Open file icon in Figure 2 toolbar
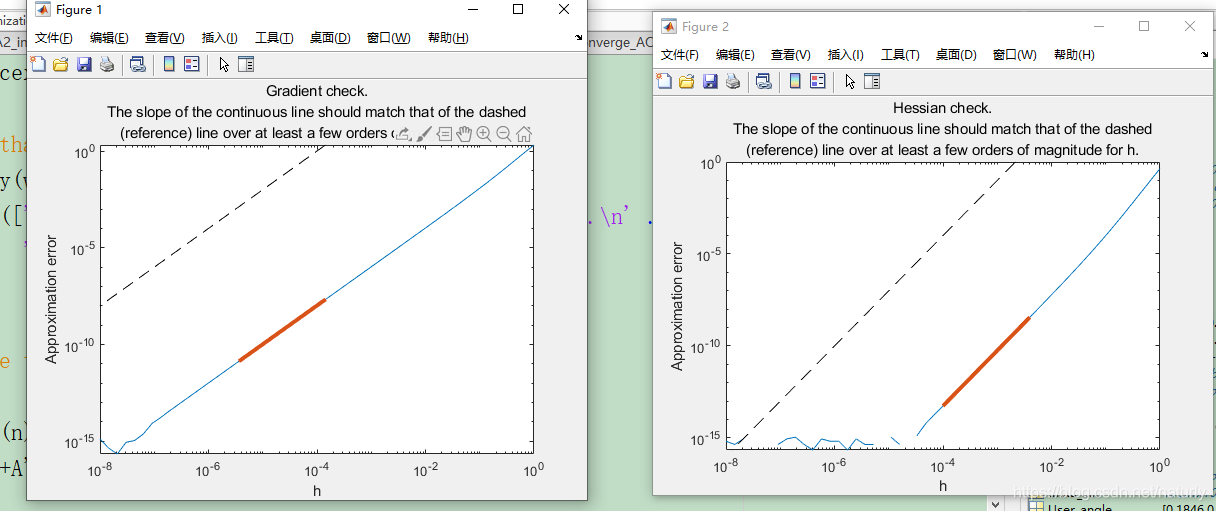 pyautogui.click(x=686, y=81)
